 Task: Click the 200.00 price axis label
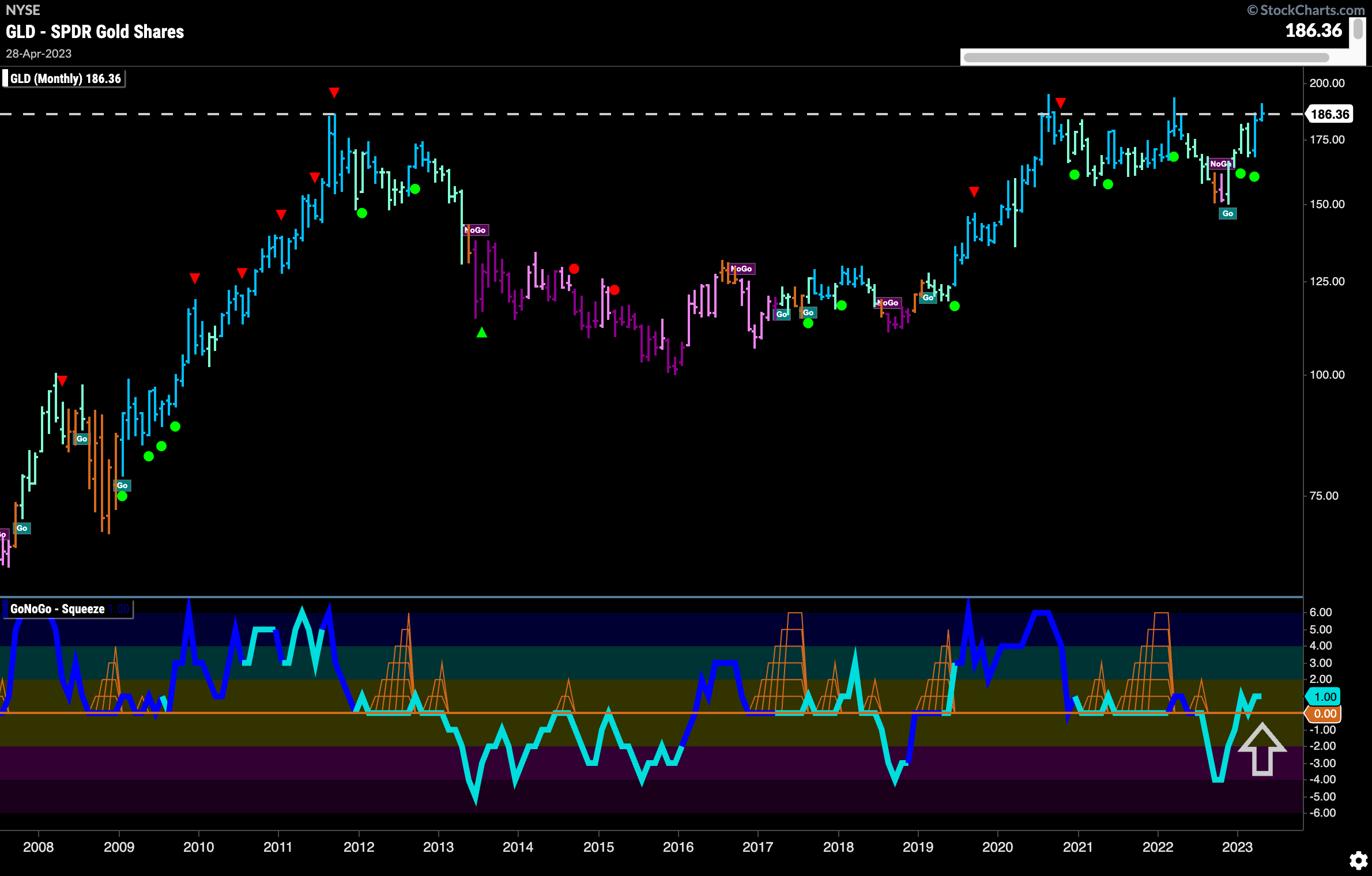[1327, 83]
